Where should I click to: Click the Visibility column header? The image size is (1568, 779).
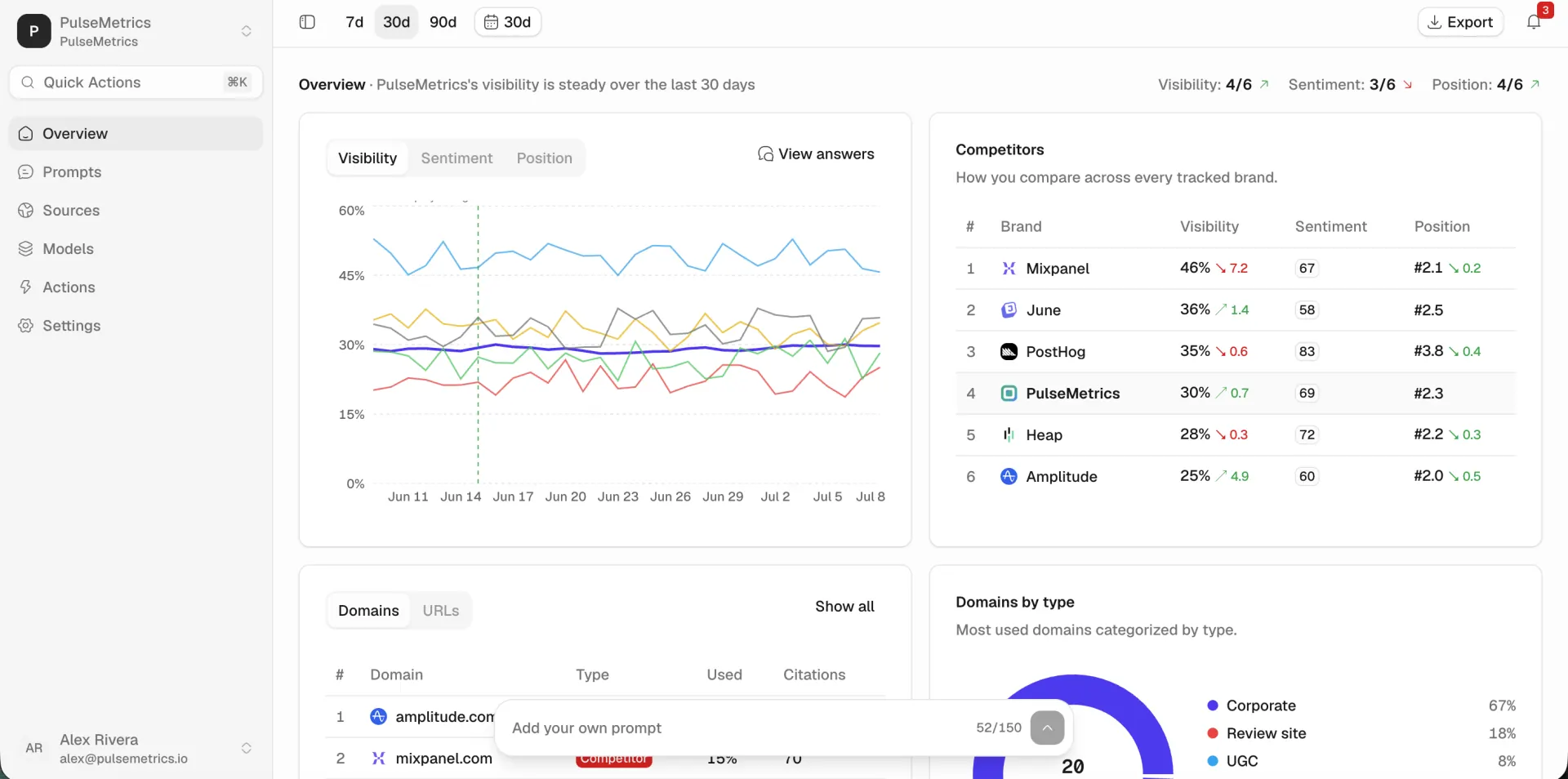coord(1209,227)
